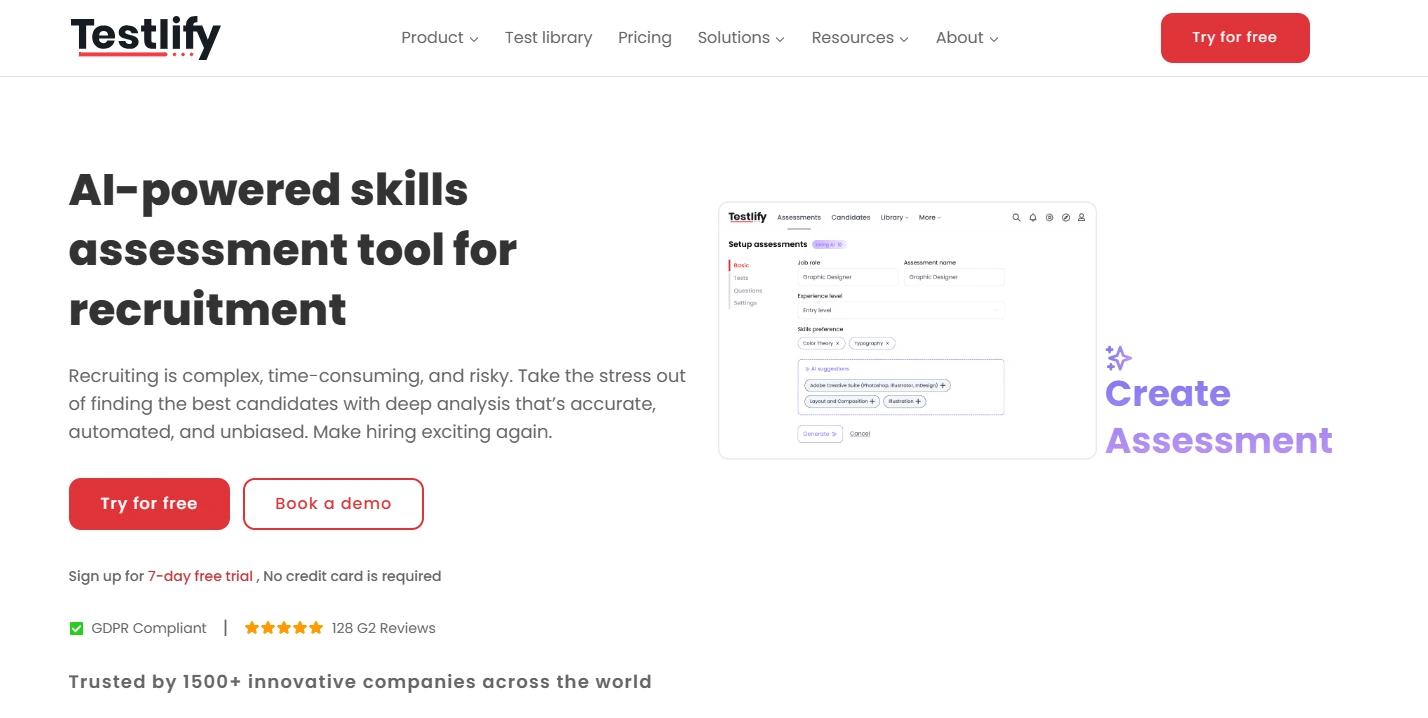
Task: Click the Trusted by 1500+ innovative companies text
Action: (x=360, y=682)
